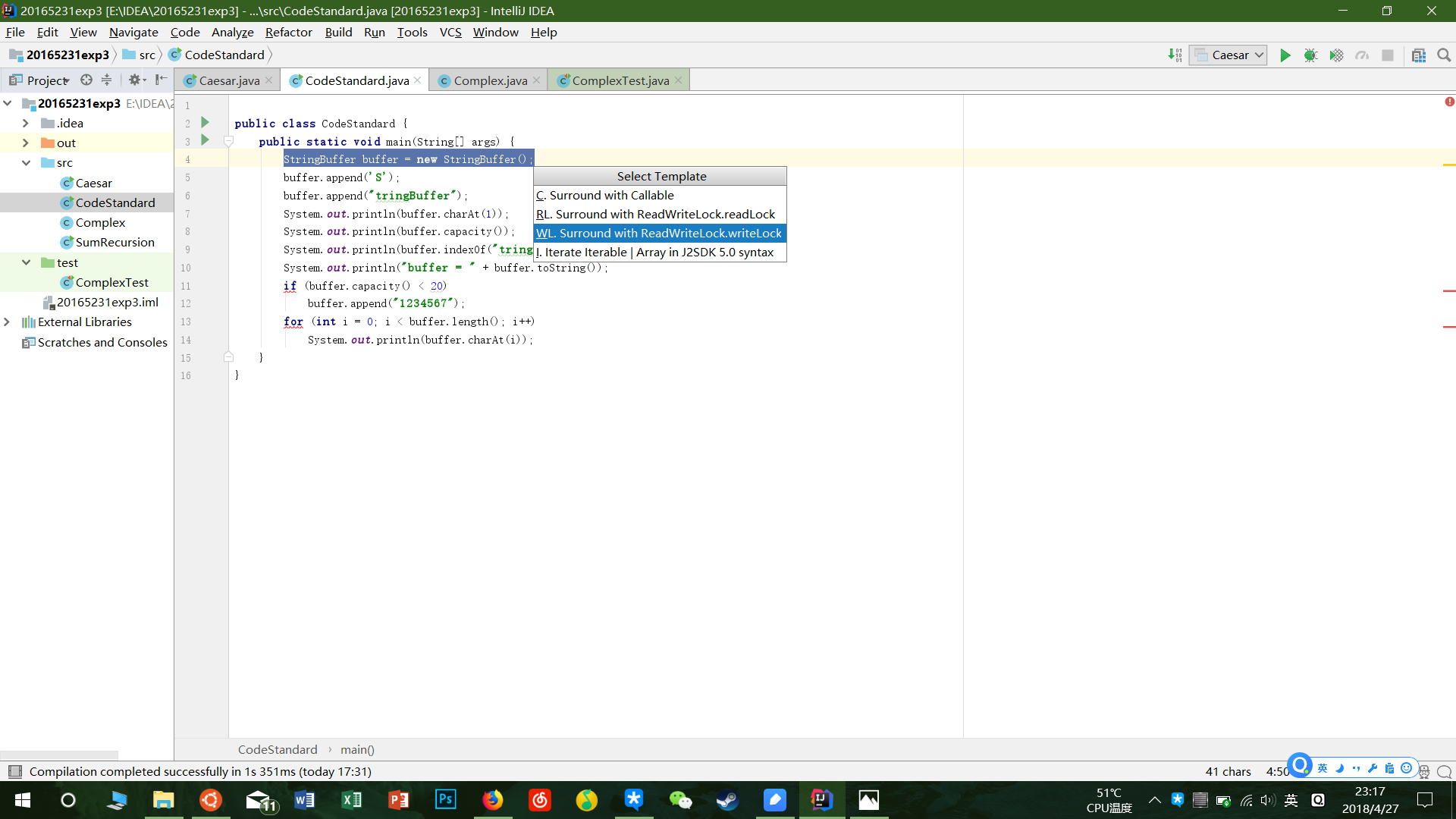Image resolution: width=1456 pixels, height=819 pixels.
Task: Click the yellow warning stripe marker
Action: pos(1449,165)
